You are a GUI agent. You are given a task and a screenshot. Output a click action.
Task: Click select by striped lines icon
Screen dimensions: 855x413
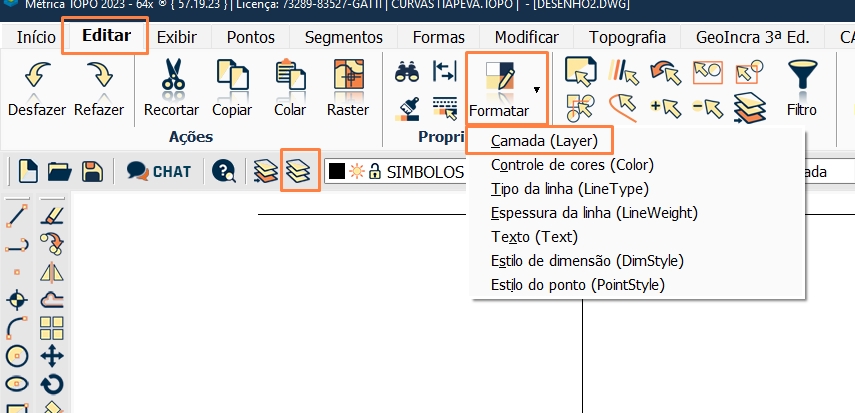[623, 72]
